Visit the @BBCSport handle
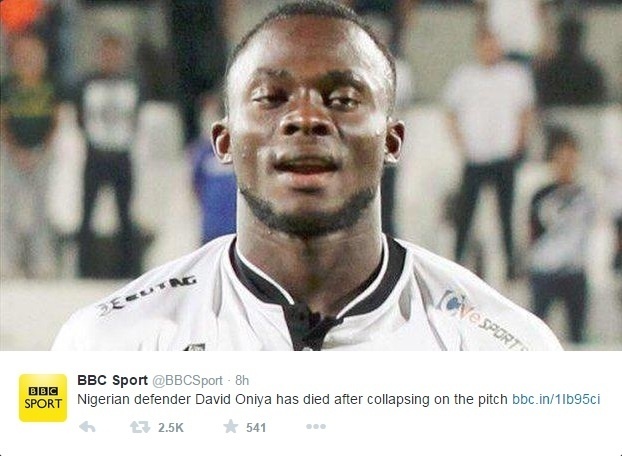The width and height of the screenshot is (622, 456). [188, 381]
